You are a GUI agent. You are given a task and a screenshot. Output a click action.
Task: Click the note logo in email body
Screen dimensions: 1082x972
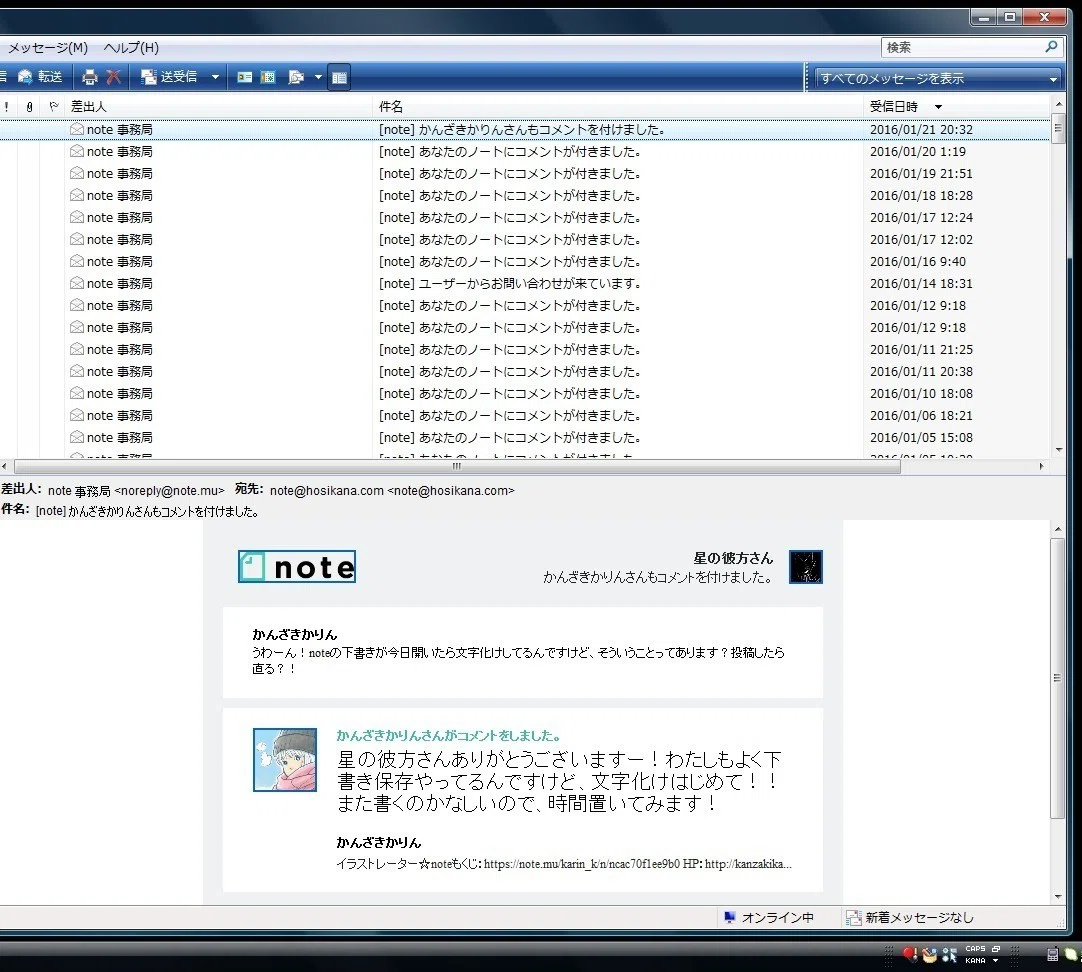coord(297,566)
